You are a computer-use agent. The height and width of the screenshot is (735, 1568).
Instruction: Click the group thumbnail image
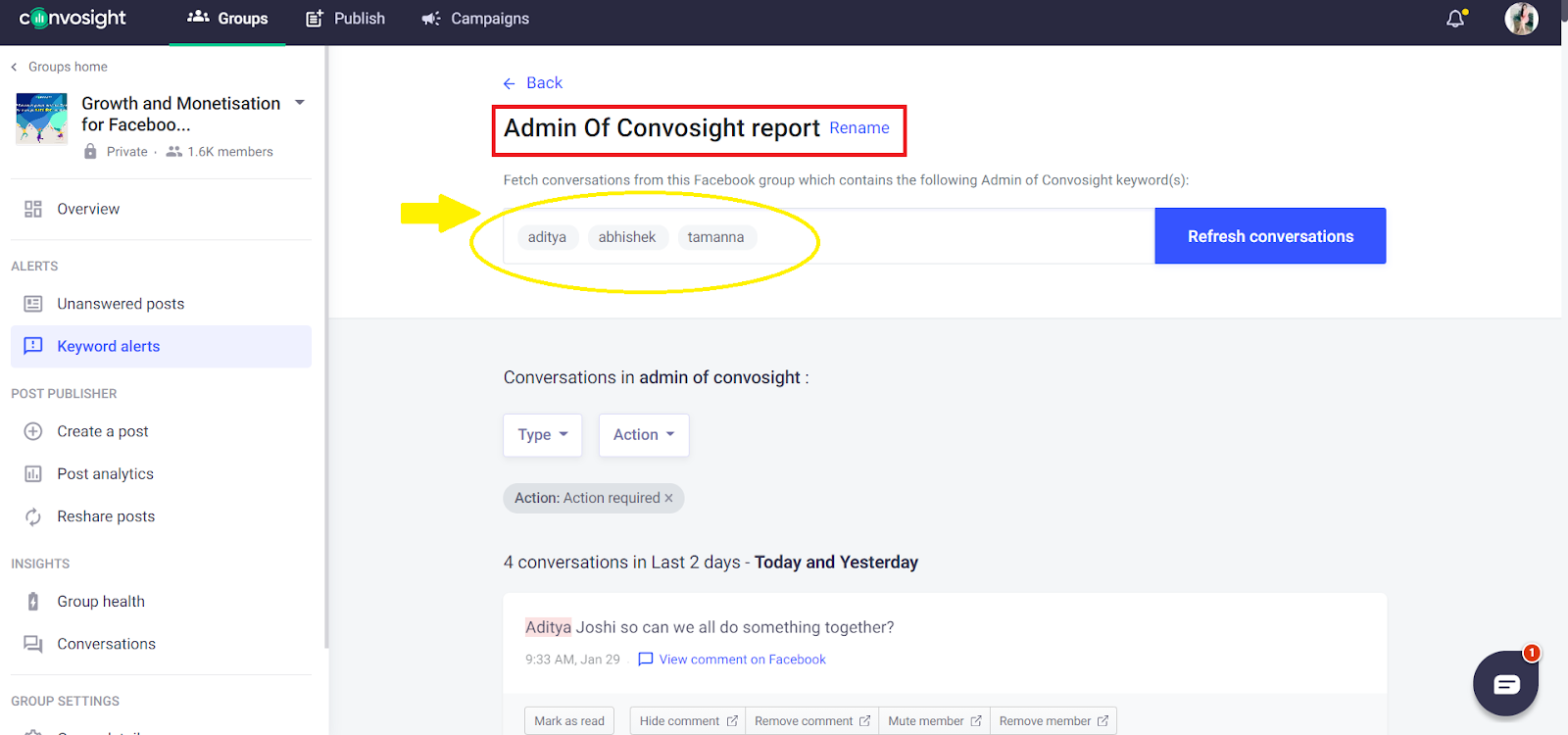pos(41,119)
